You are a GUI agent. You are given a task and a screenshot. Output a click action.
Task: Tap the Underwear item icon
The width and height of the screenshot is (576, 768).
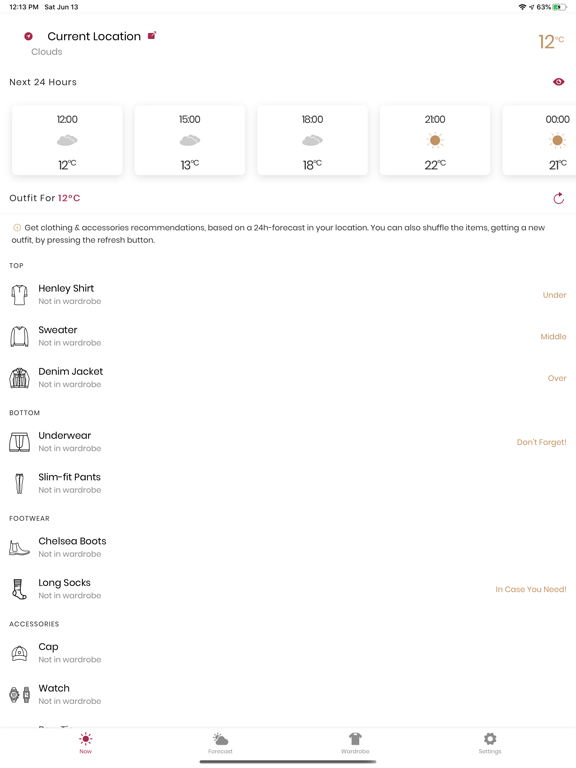(20, 442)
